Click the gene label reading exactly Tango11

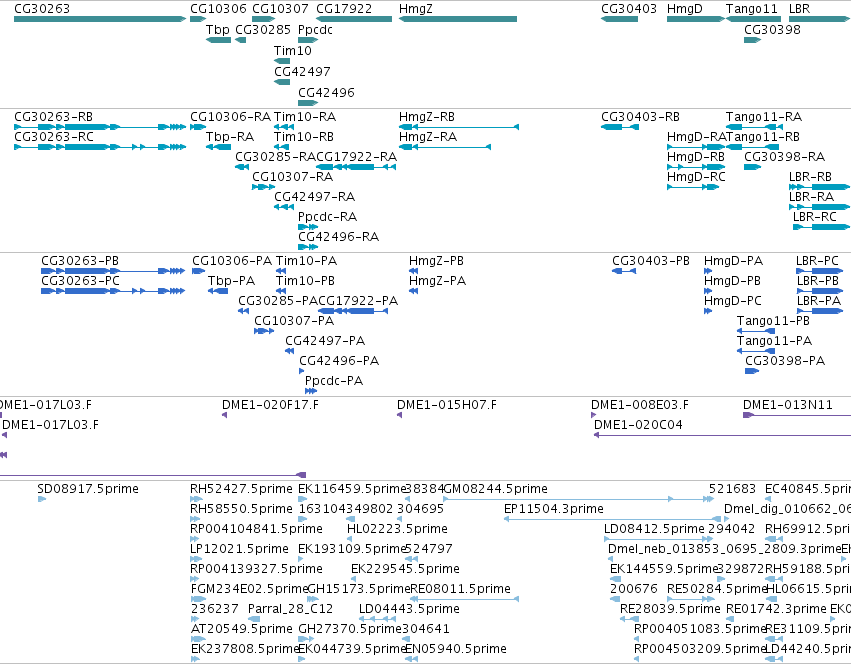click(x=752, y=9)
